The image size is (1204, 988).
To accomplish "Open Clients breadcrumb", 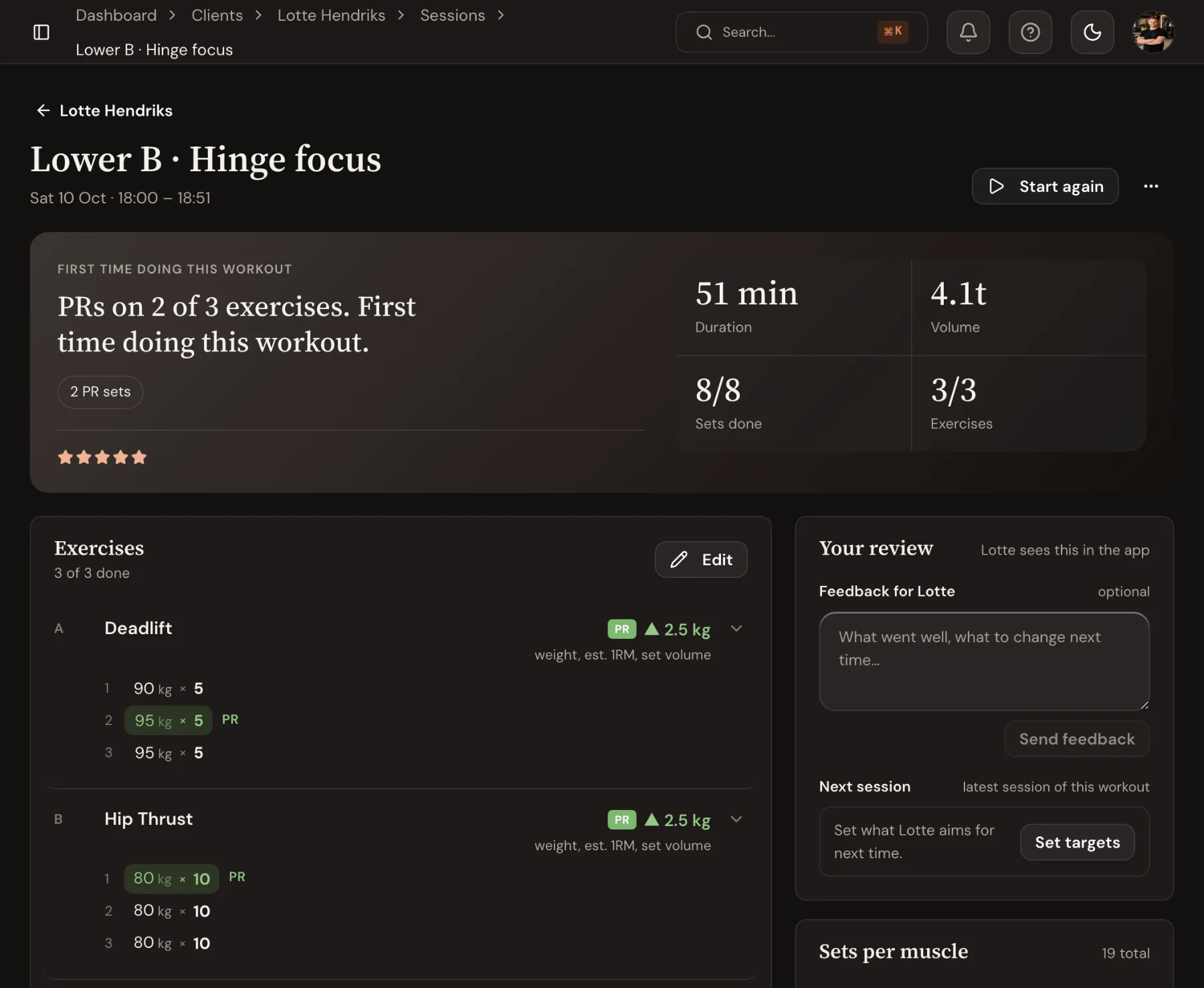I will pos(217,15).
